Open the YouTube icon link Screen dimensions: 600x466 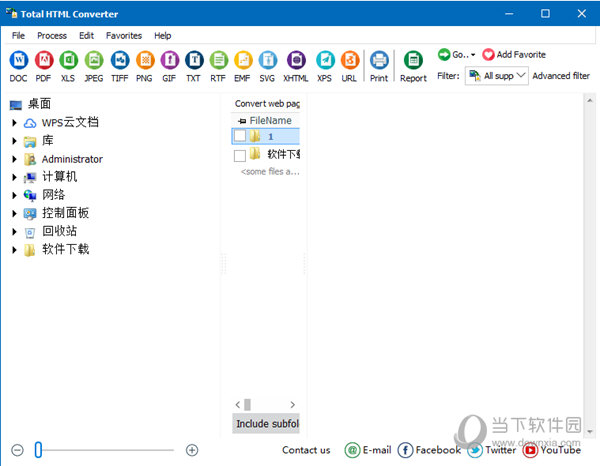coord(530,450)
